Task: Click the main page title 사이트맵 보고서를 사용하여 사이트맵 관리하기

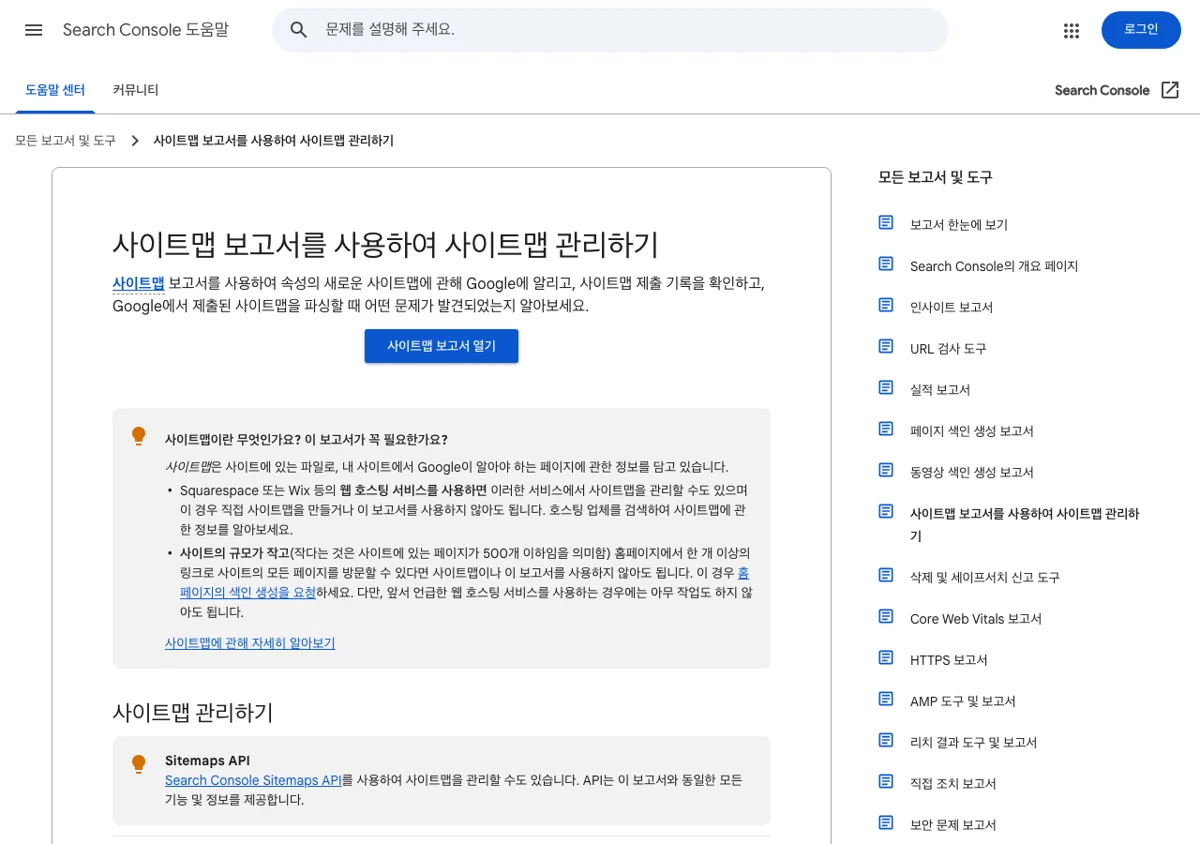Action: tap(385, 245)
